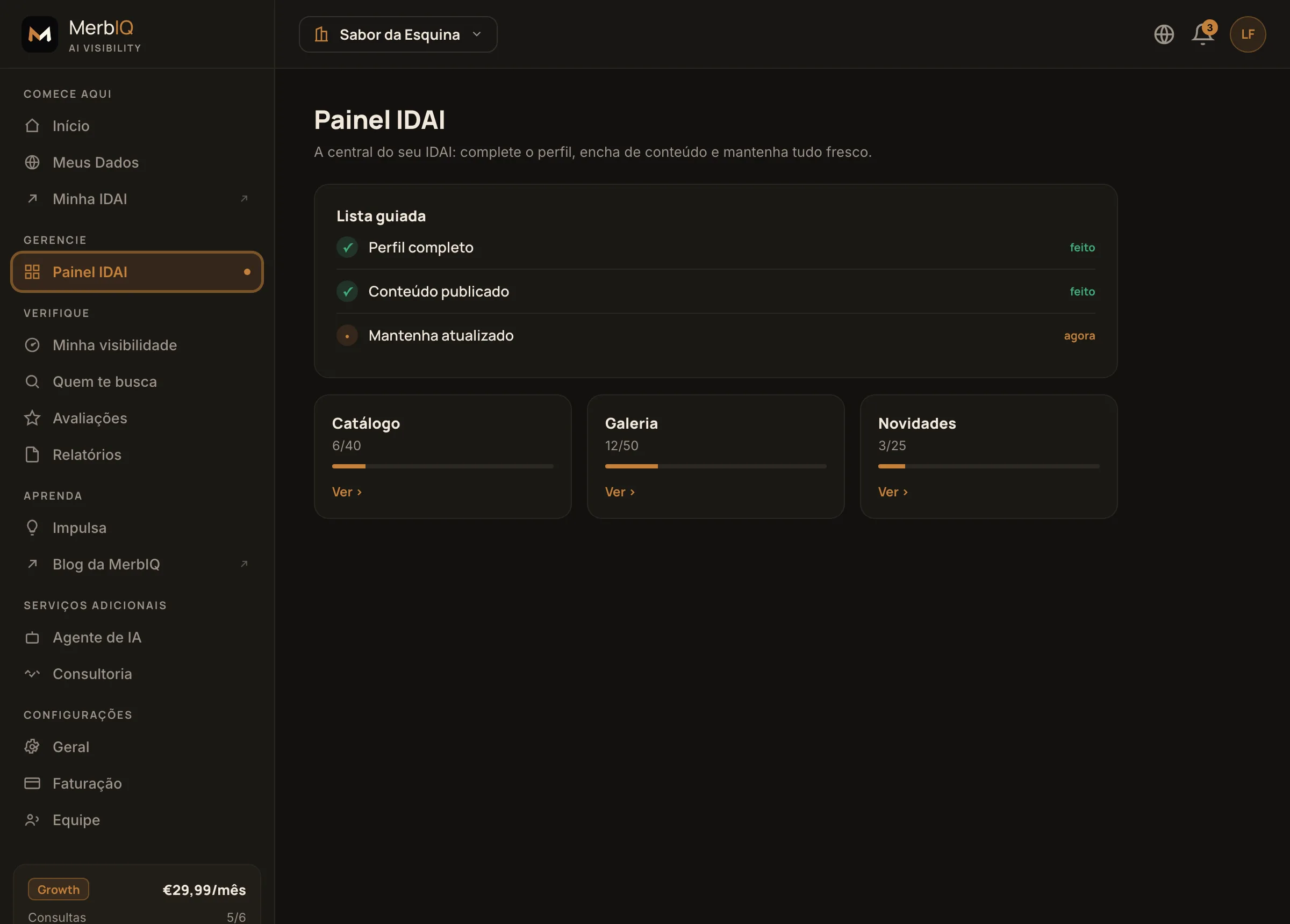
Task: Click the Impulsa lightbulb icon
Action: click(x=32, y=528)
